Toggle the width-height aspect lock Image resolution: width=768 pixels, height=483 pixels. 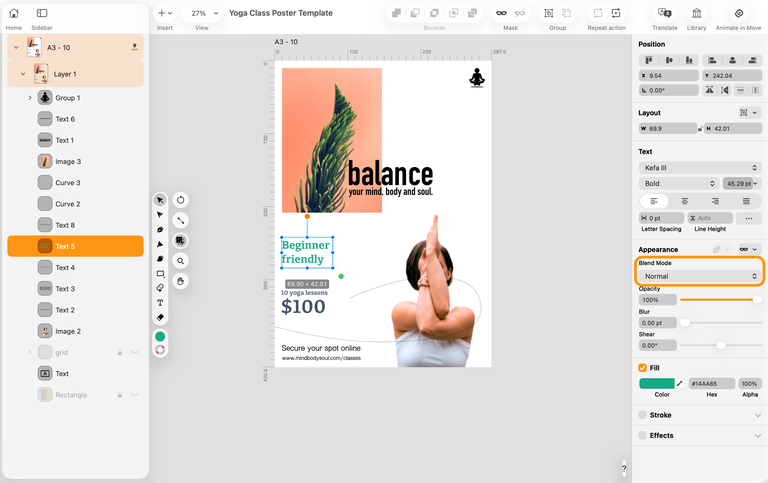[700, 129]
